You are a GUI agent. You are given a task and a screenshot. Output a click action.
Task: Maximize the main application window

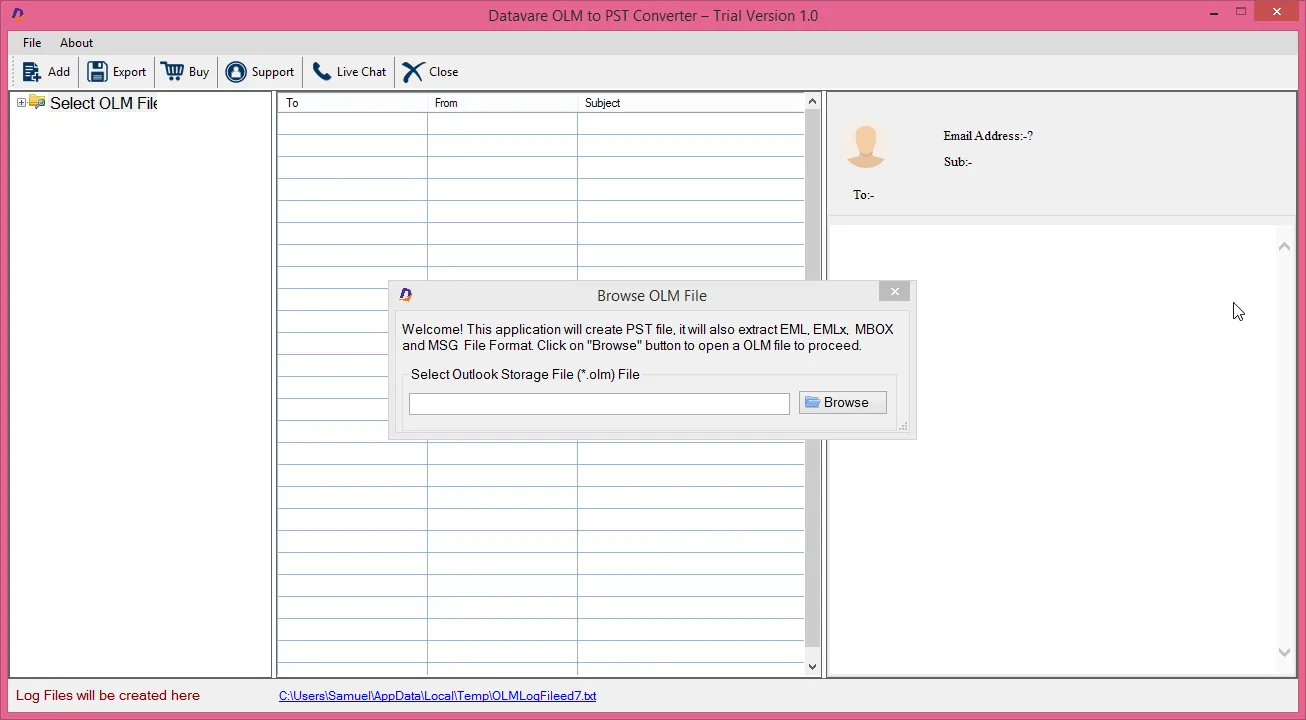click(x=1241, y=12)
